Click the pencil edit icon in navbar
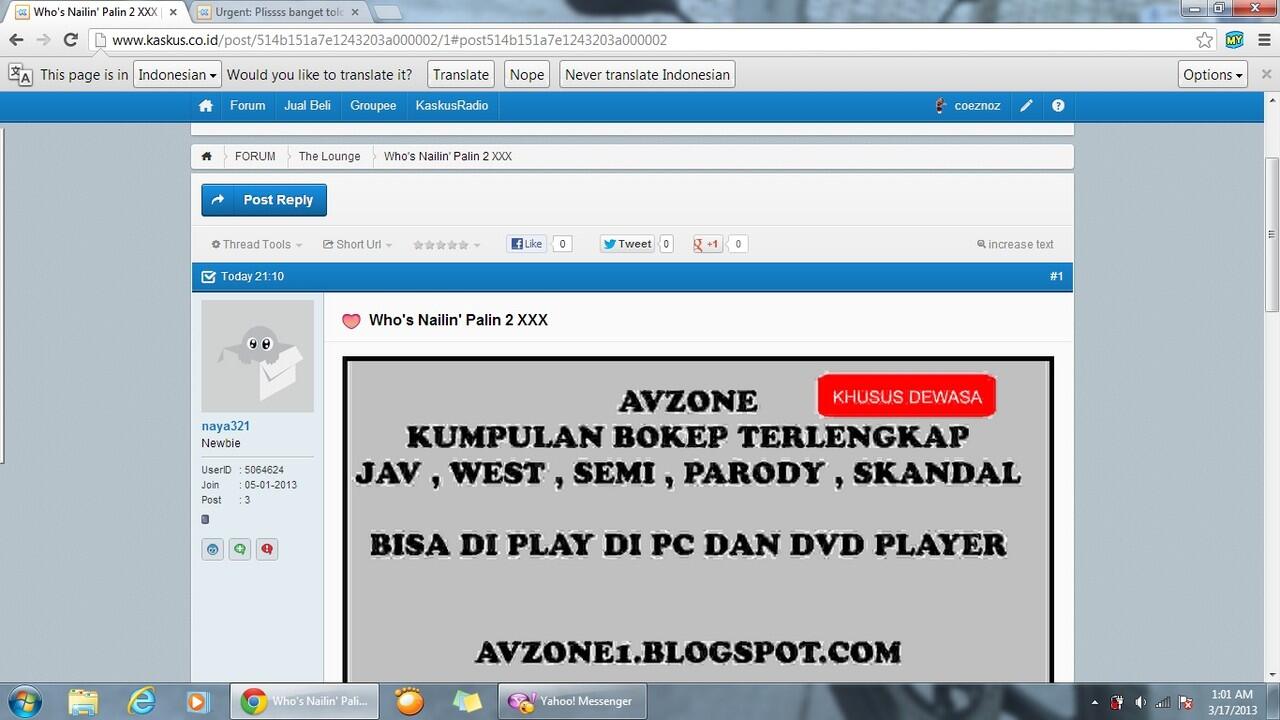Screen dimensions: 1280x720 click(1026, 106)
